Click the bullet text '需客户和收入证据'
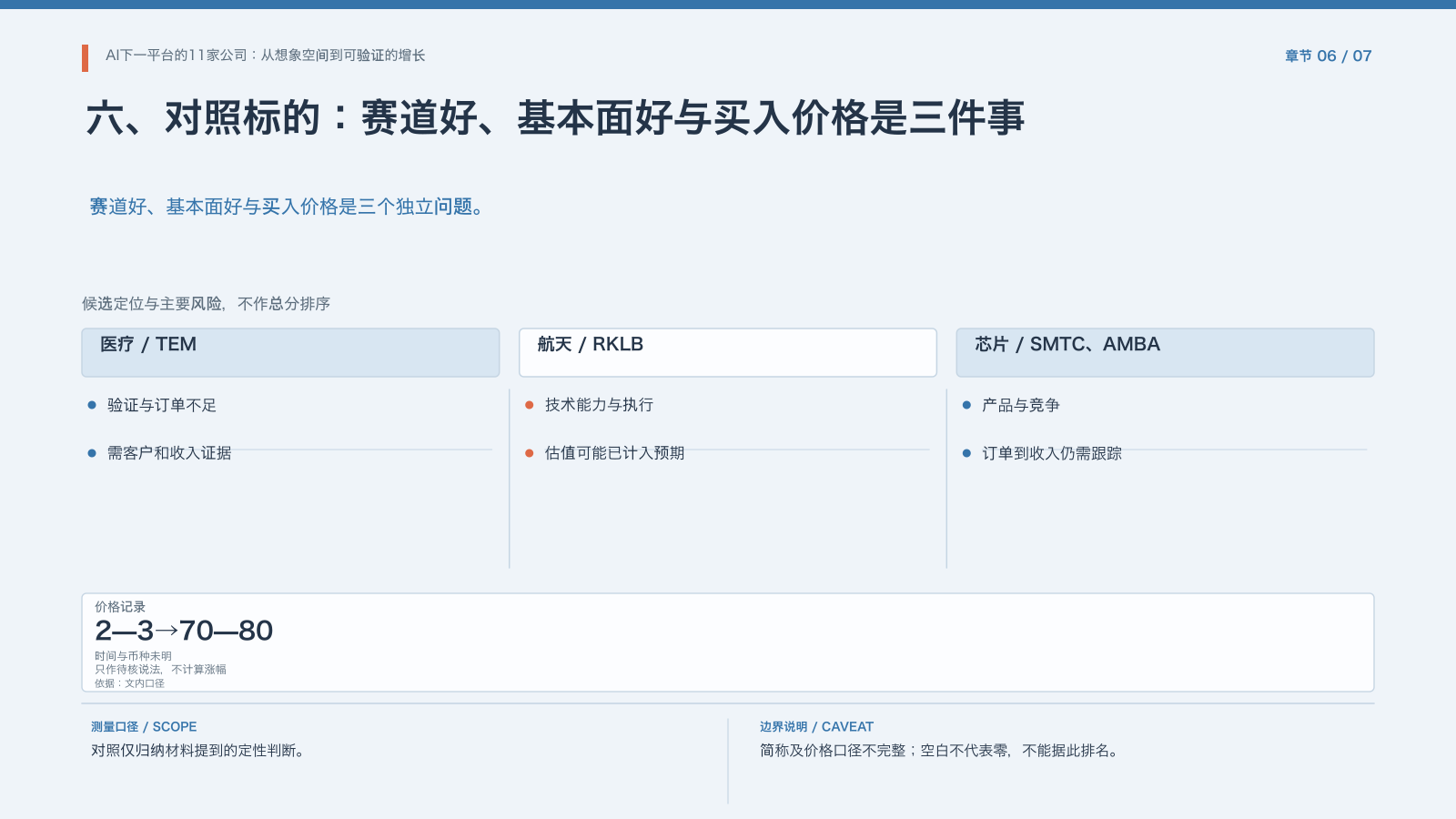The height and width of the screenshot is (819, 1456). (169, 453)
